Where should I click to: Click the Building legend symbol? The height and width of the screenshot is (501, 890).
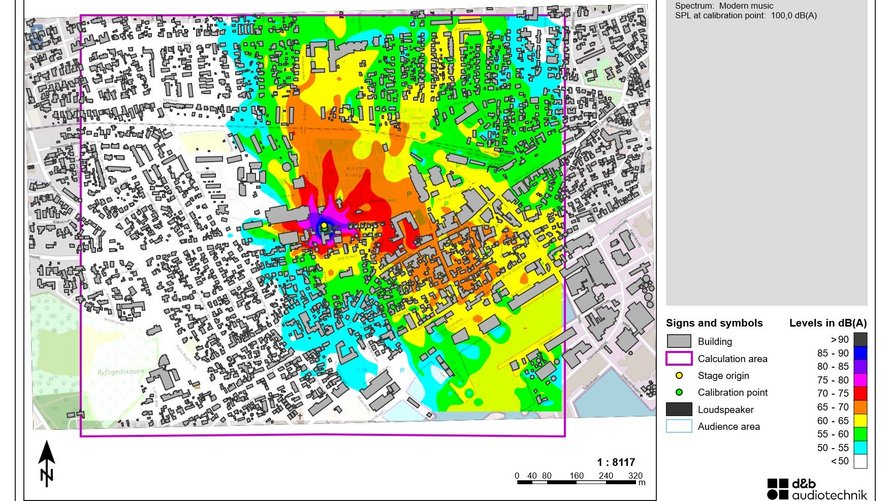(679, 341)
